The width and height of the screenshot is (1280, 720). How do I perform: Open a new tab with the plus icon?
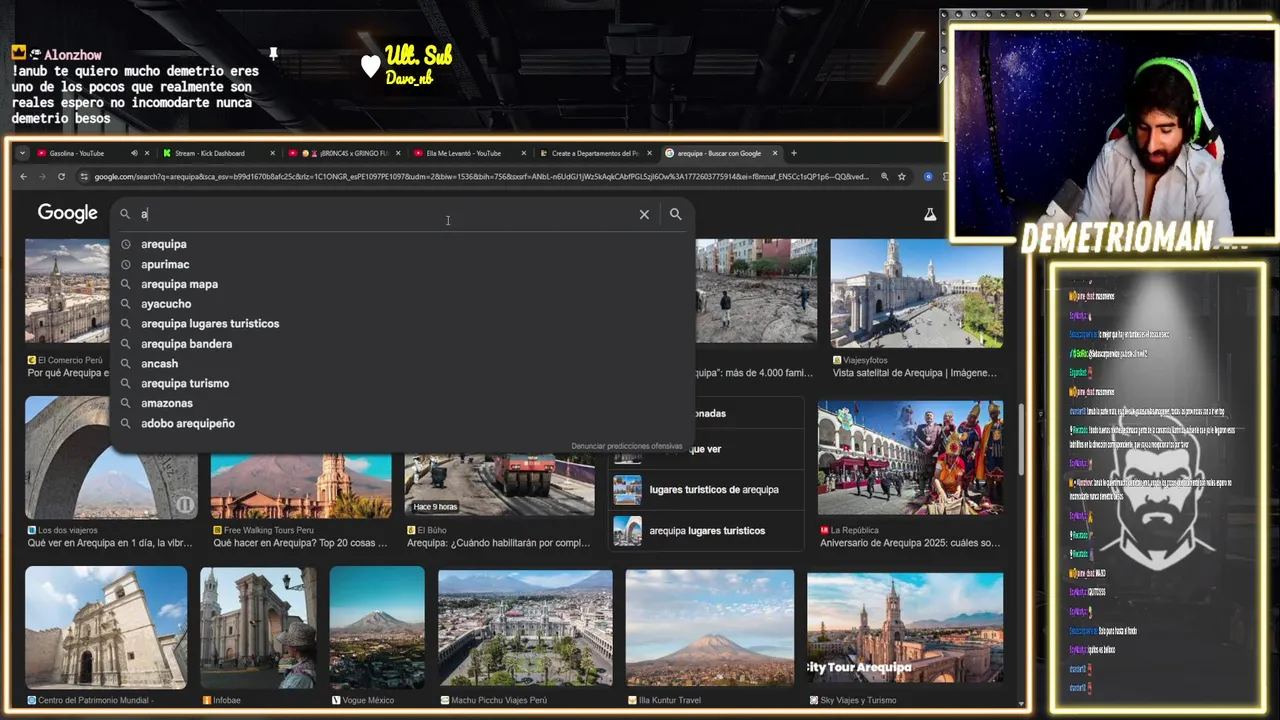tap(794, 153)
